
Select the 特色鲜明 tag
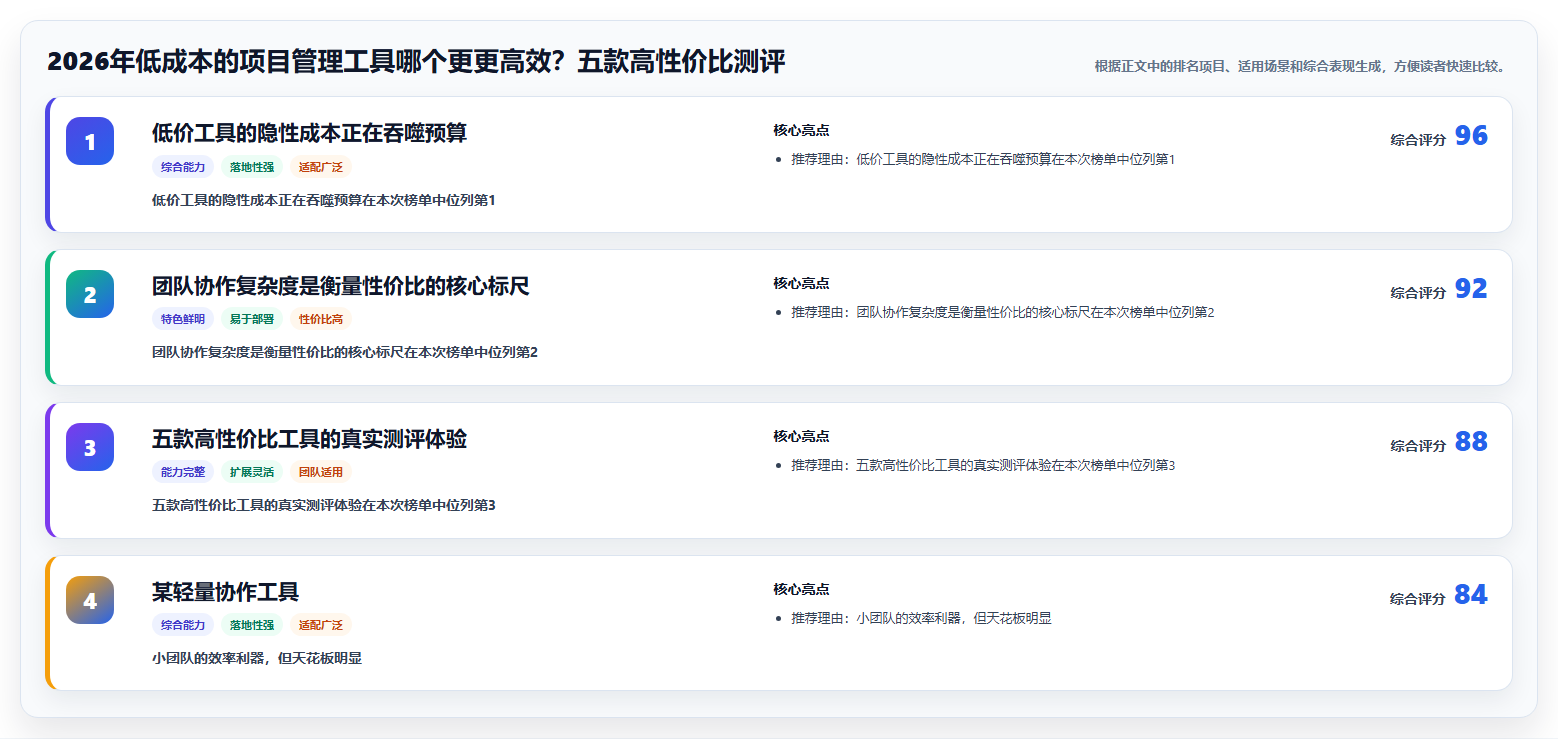pyautogui.click(x=183, y=319)
